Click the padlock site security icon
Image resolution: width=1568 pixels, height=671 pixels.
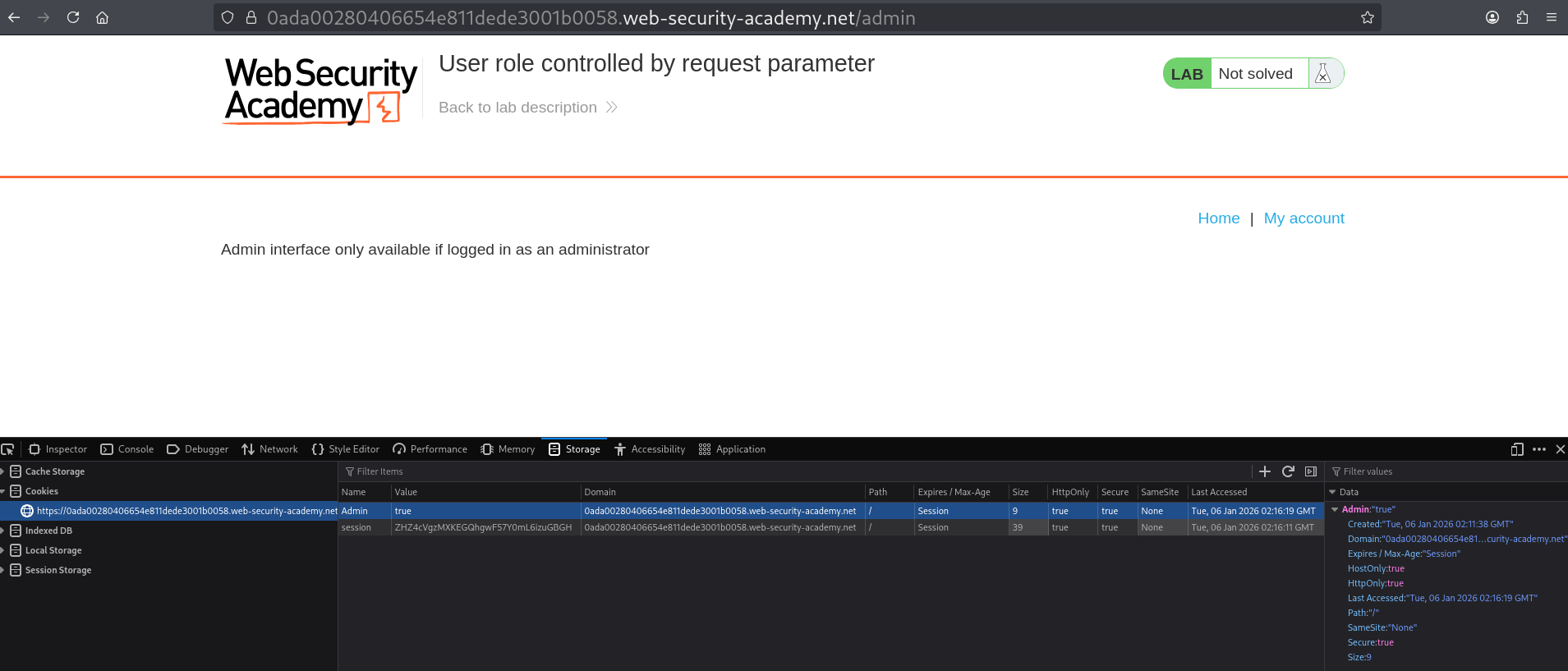pyautogui.click(x=251, y=17)
